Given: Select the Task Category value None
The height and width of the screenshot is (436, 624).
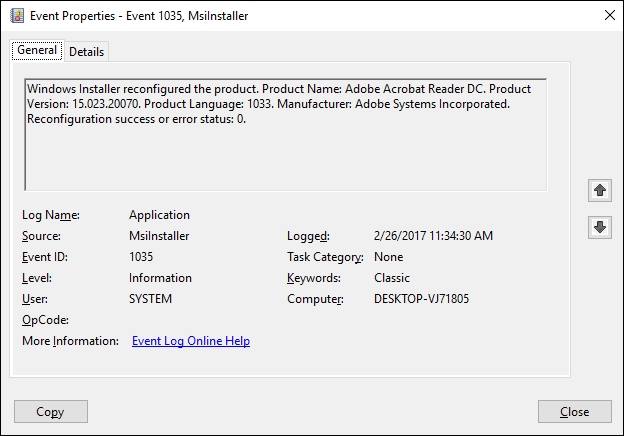Looking at the screenshot, I should tap(388, 257).
